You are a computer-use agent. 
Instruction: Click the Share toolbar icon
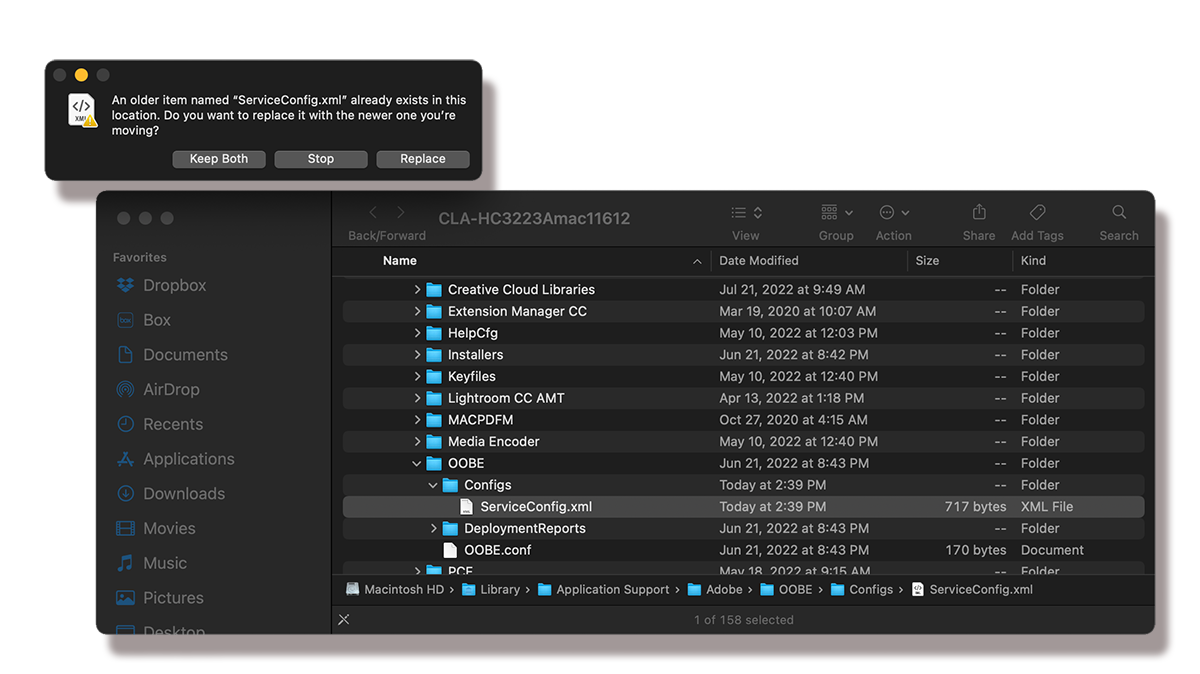coord(979,212)
